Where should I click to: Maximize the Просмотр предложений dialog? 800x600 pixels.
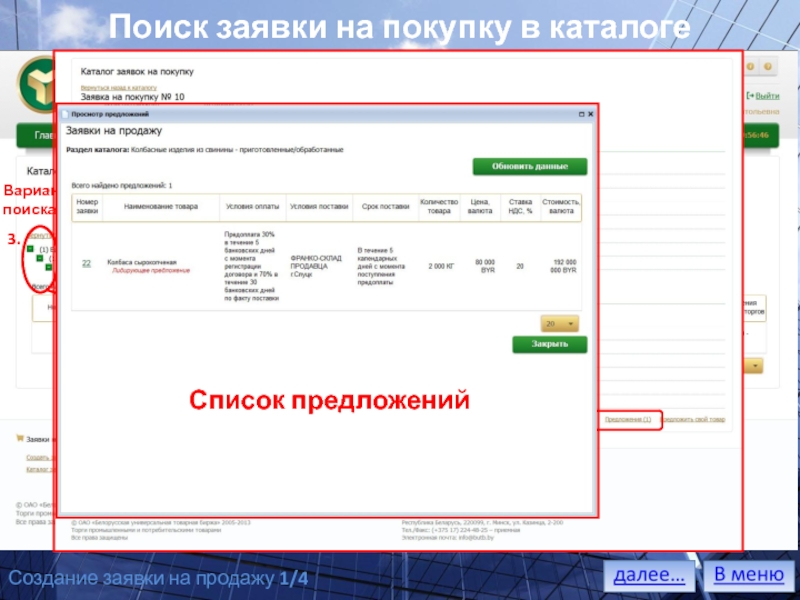(x=581, y=114)
